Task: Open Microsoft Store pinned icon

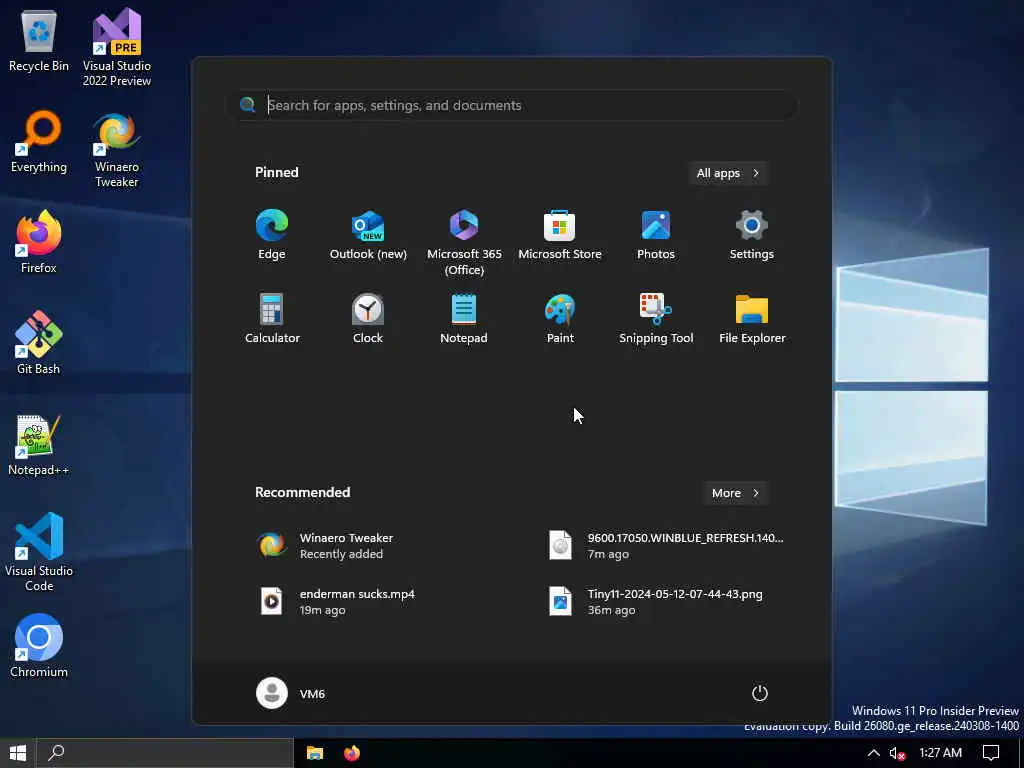Action: [x=560, y=235]
